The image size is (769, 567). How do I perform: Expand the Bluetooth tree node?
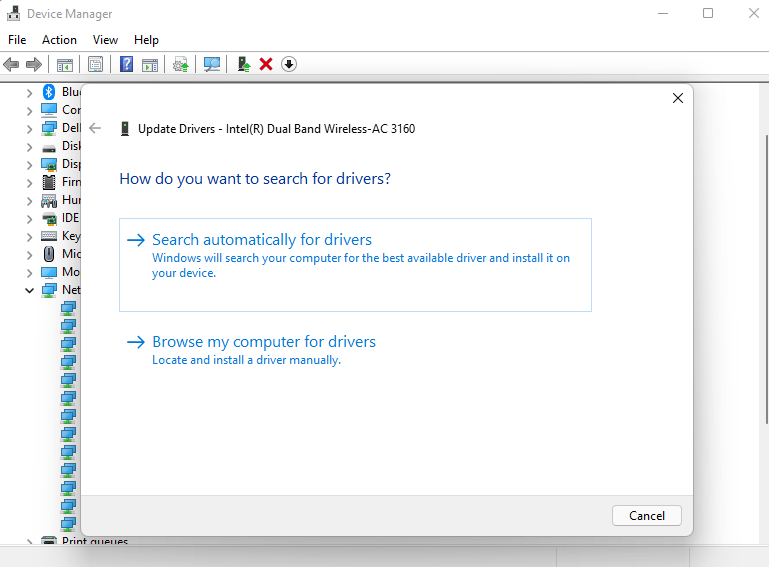click(x=29, y=93)
